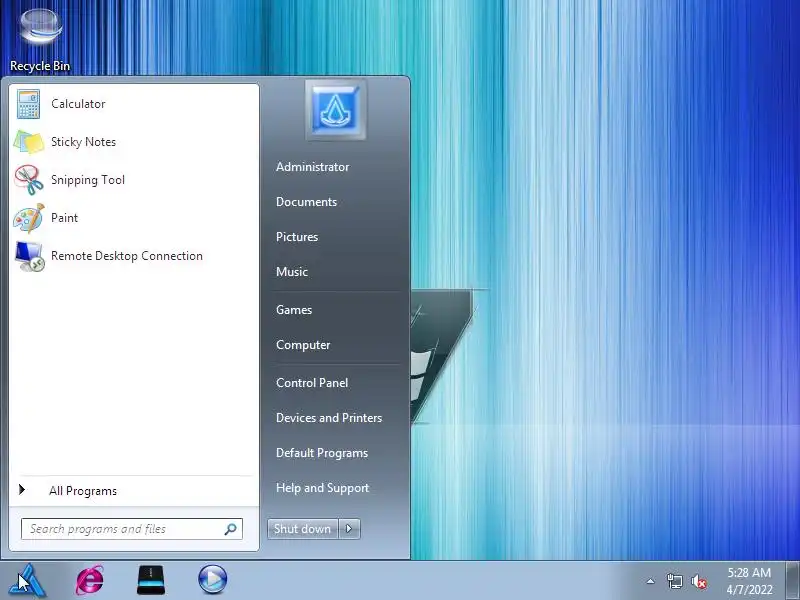Open Music library

292,272
